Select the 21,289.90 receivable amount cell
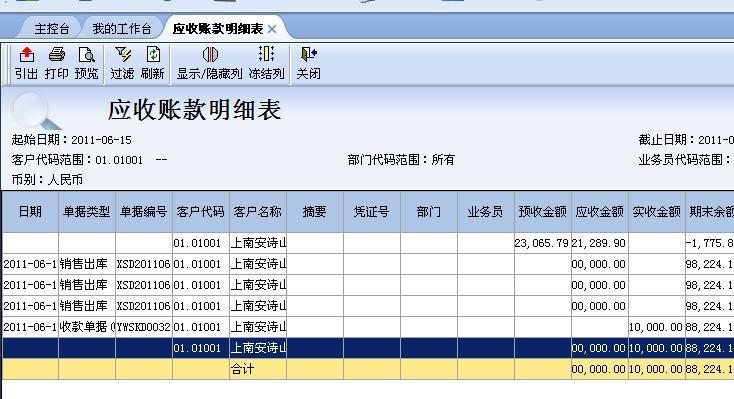The image size is (734, 399). 600,243
